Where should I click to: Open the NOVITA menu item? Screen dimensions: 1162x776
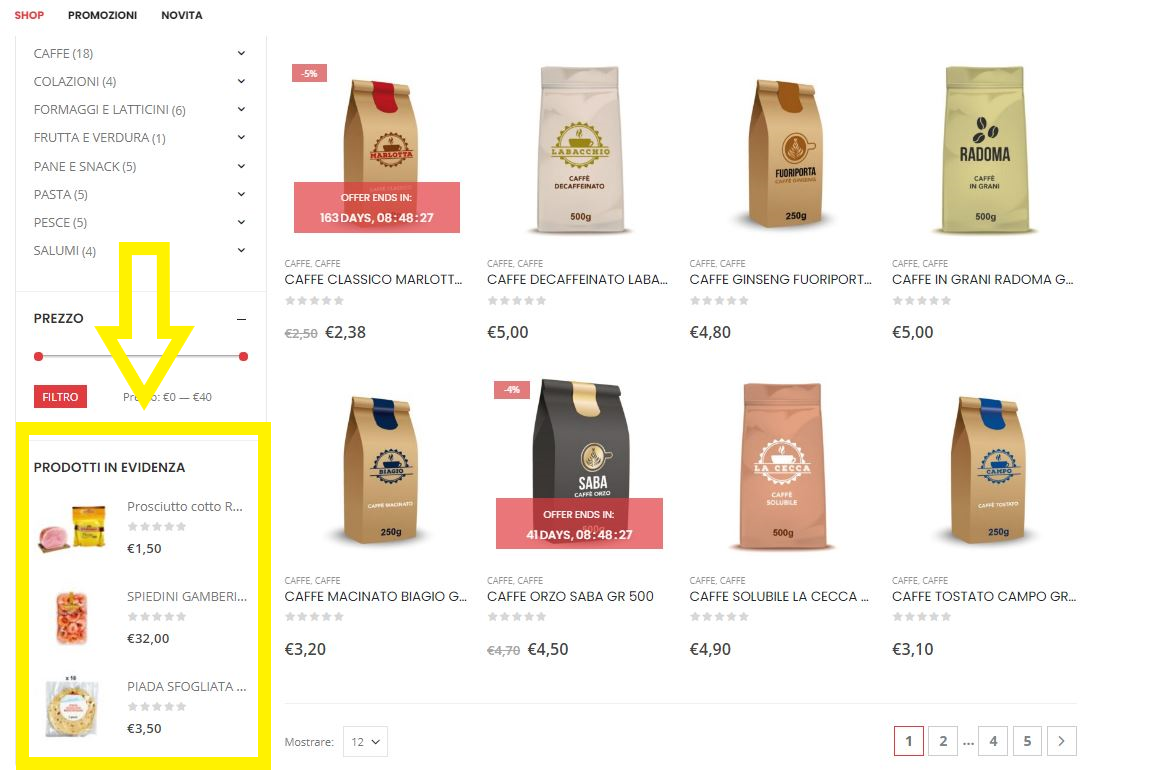pos(182,15)
